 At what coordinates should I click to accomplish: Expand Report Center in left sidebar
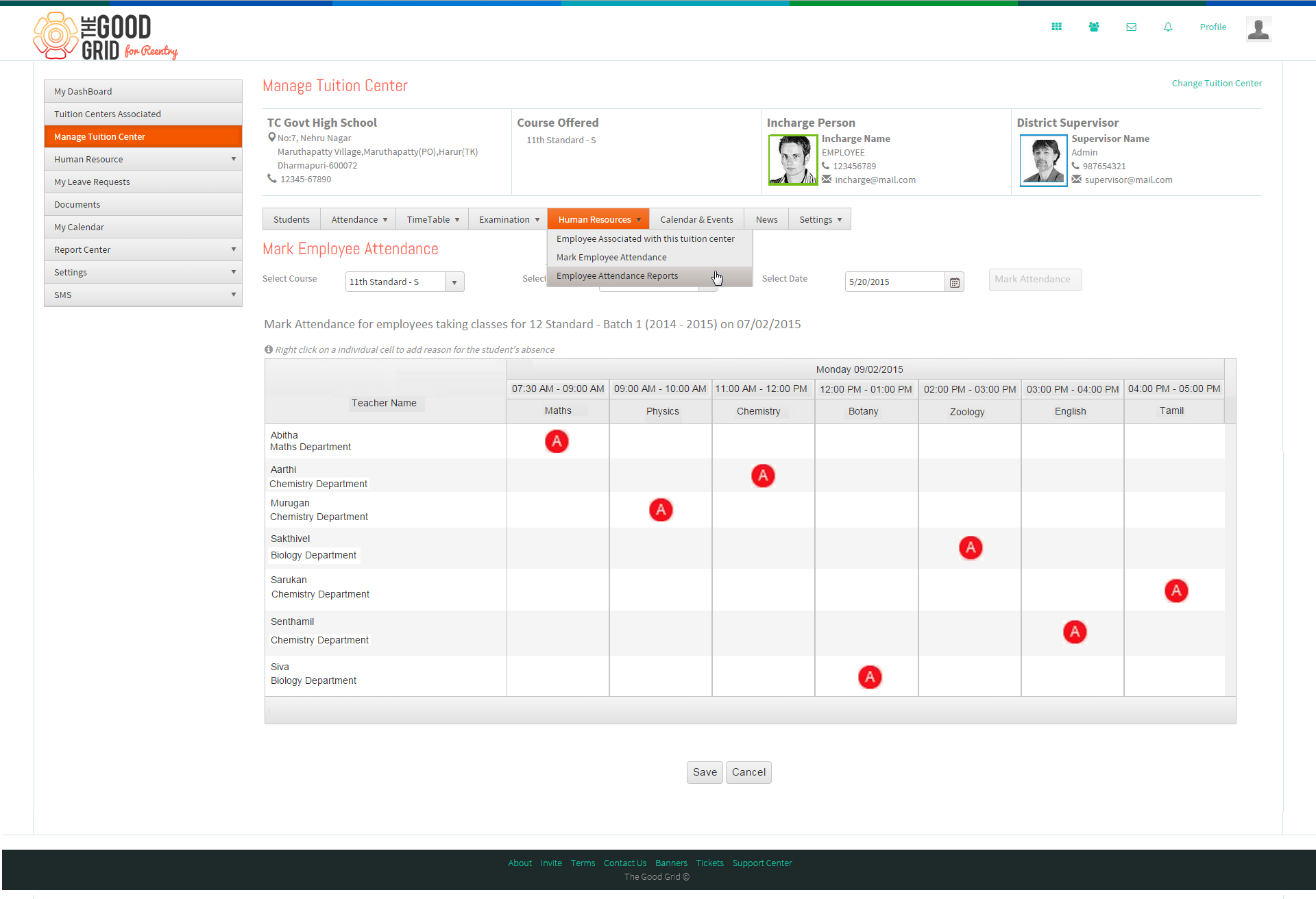tap(143, 249)
